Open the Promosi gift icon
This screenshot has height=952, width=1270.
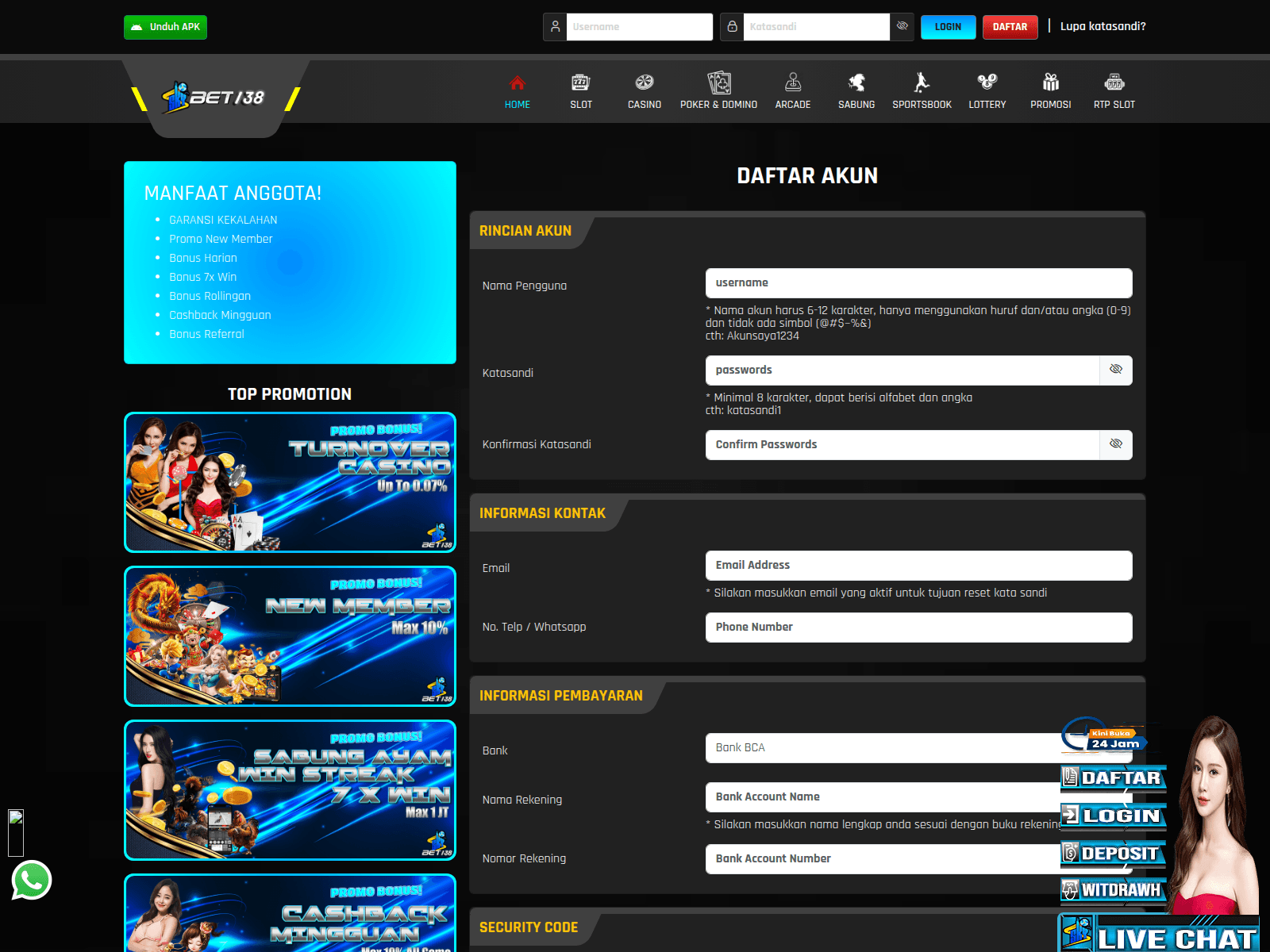pos(1051,83)
